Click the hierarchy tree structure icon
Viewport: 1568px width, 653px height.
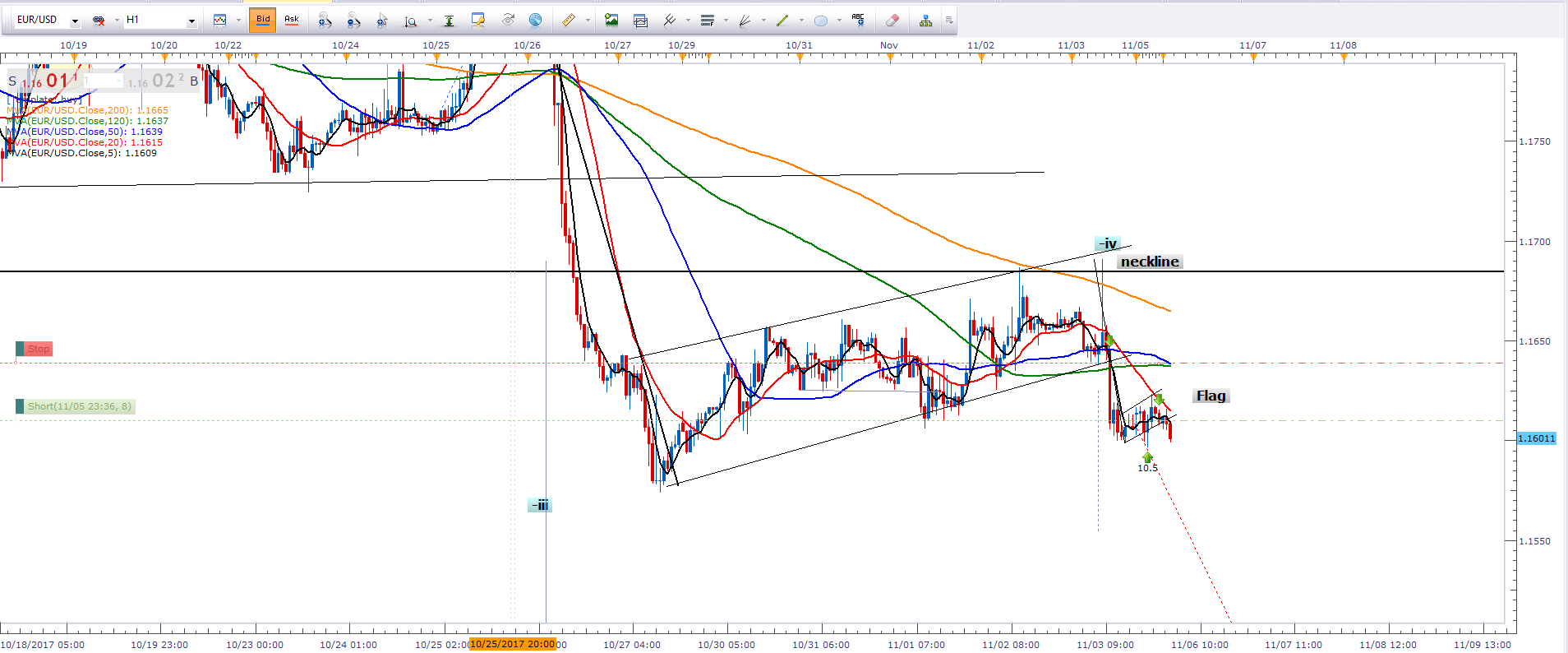[925, 21]
